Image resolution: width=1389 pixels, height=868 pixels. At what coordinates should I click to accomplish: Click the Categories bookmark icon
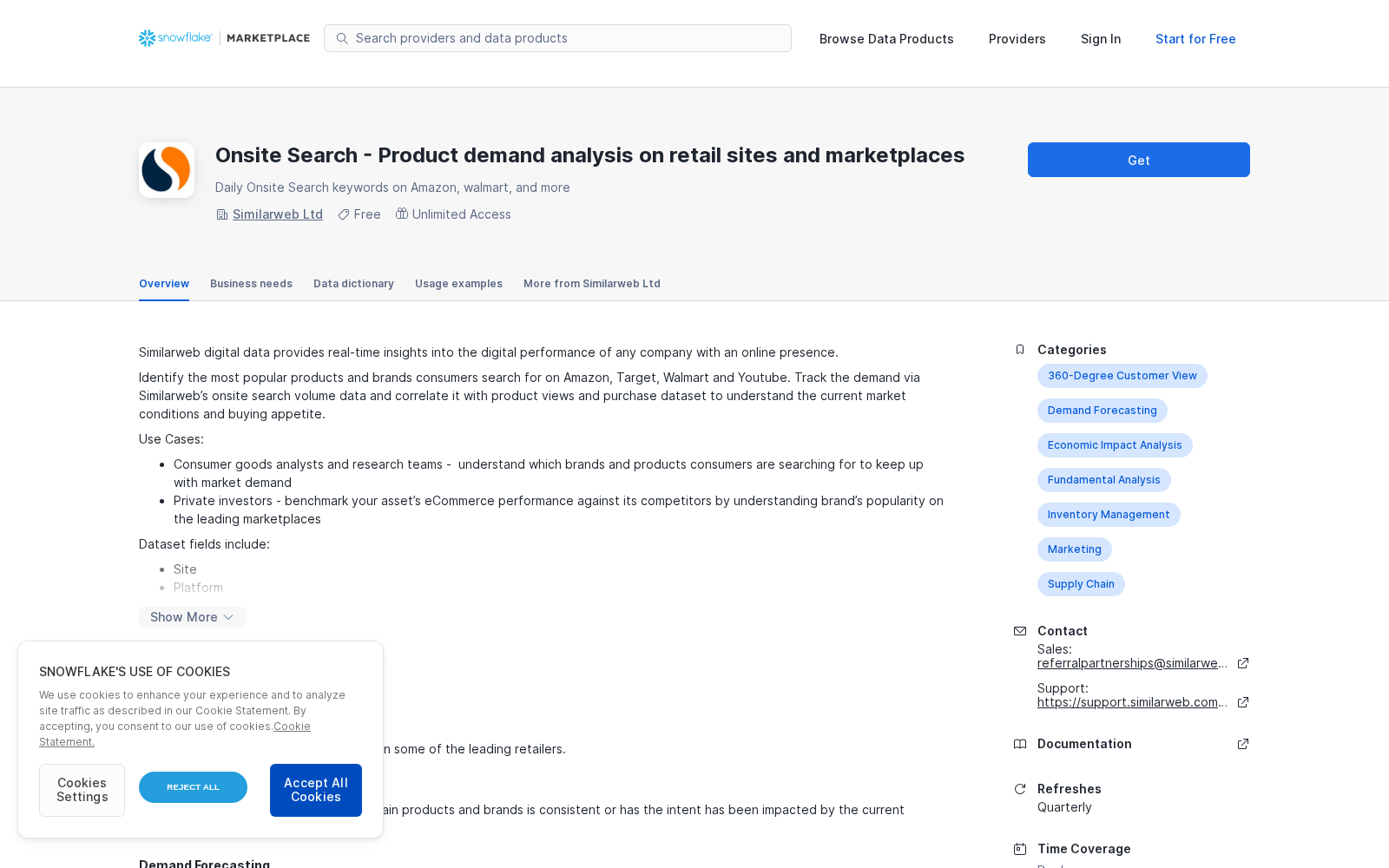click(x=1020, y=350)
